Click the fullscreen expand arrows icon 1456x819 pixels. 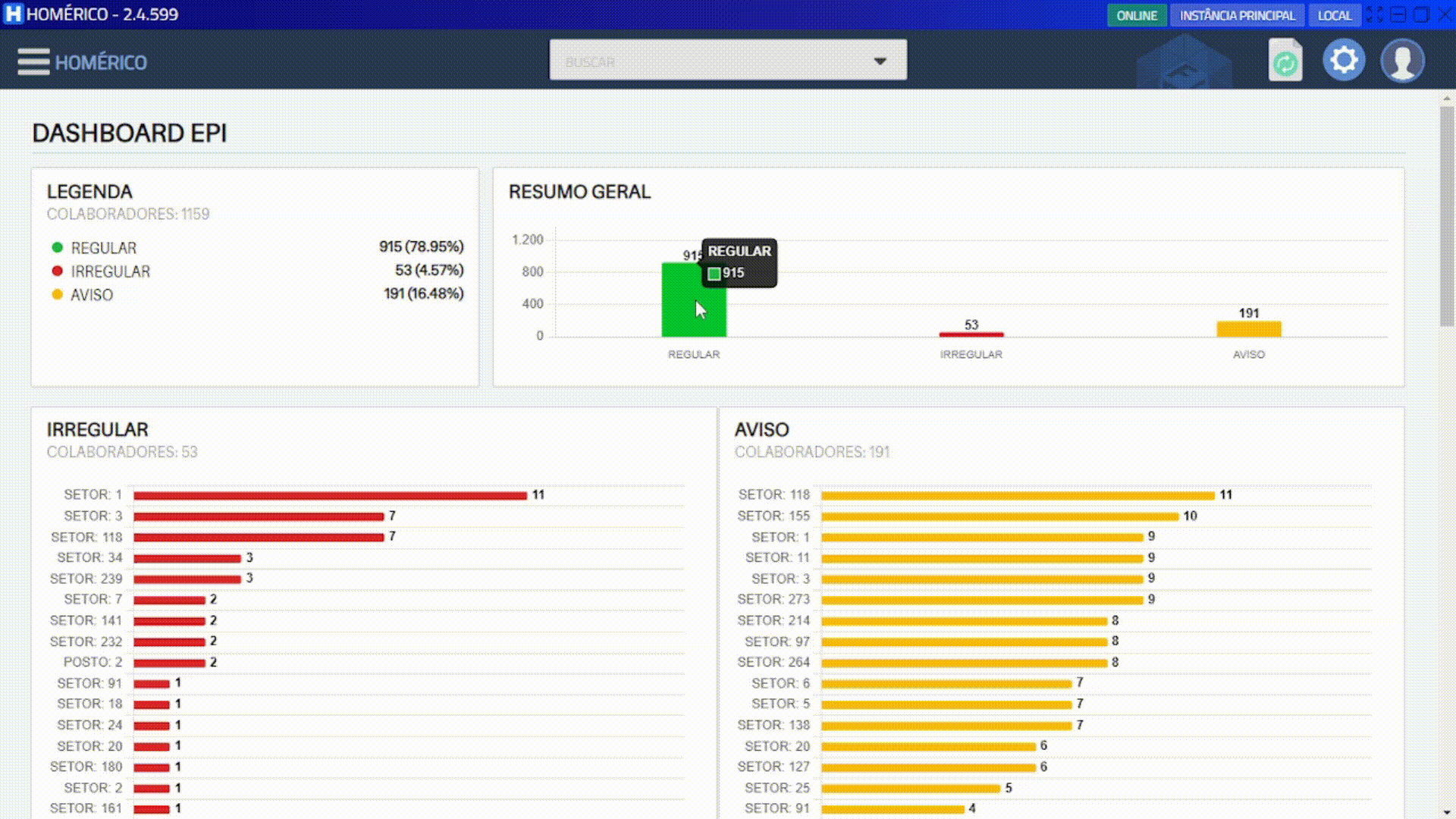coord(1374,14)
